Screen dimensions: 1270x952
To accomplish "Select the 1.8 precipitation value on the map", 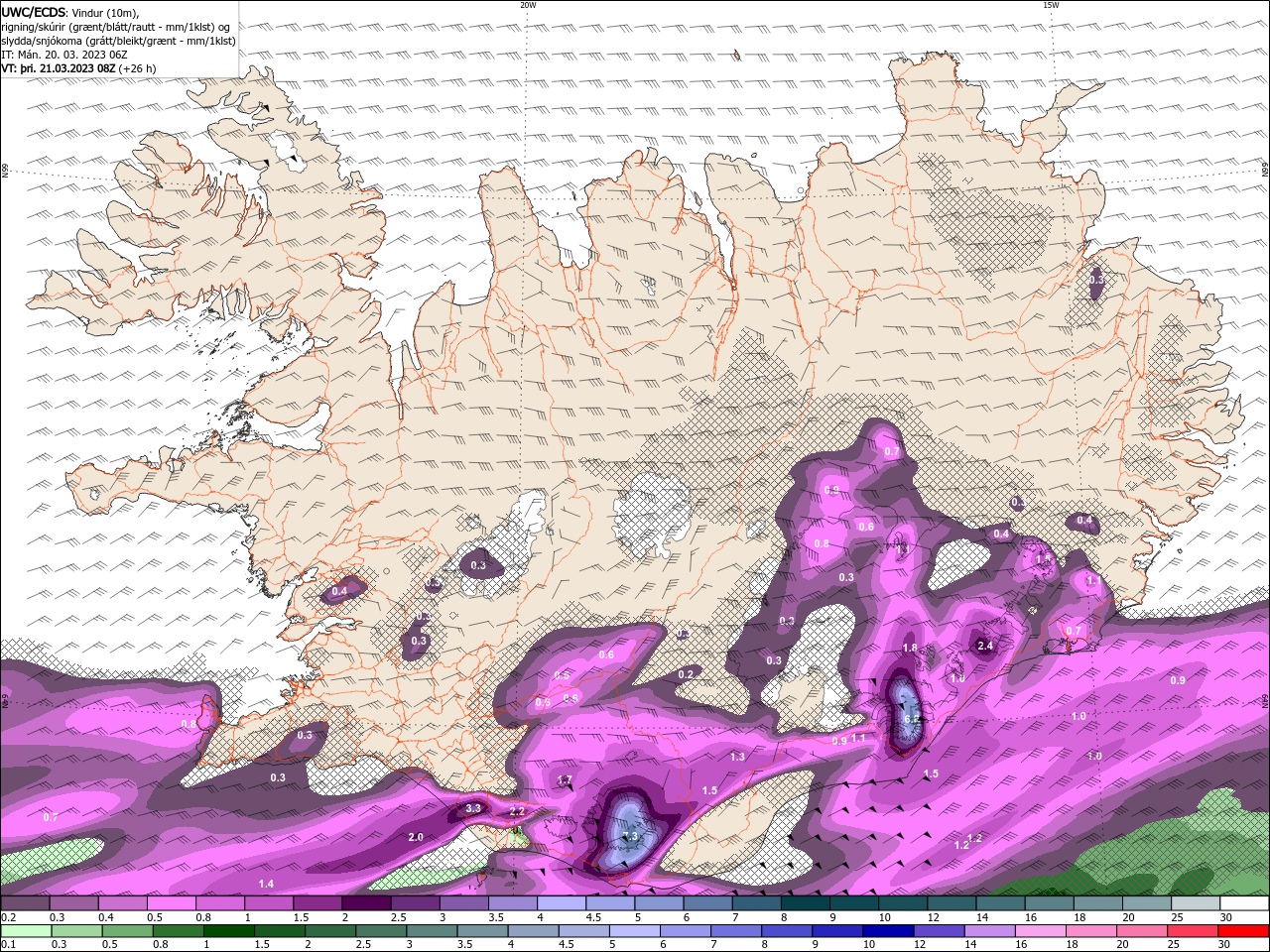I will click(x=909, y=648).
